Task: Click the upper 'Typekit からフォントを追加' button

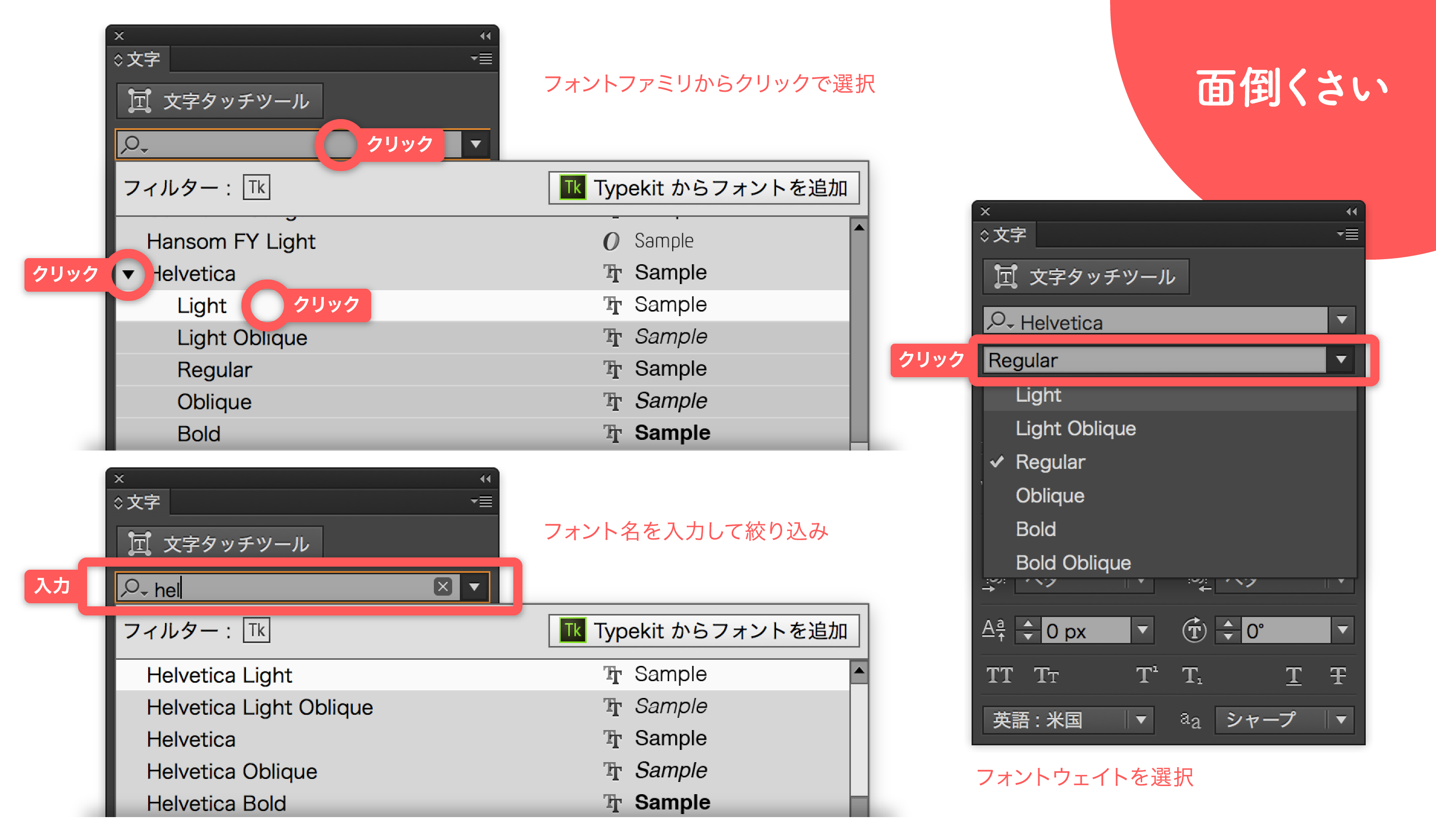Action: click(x=704, y=187)
